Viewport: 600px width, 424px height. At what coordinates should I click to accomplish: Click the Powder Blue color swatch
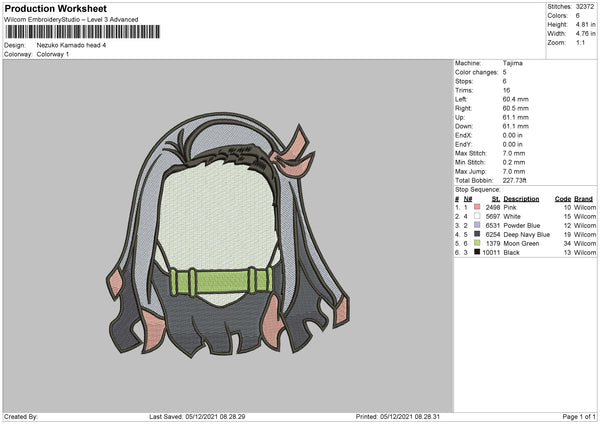(x=477, y=225)
